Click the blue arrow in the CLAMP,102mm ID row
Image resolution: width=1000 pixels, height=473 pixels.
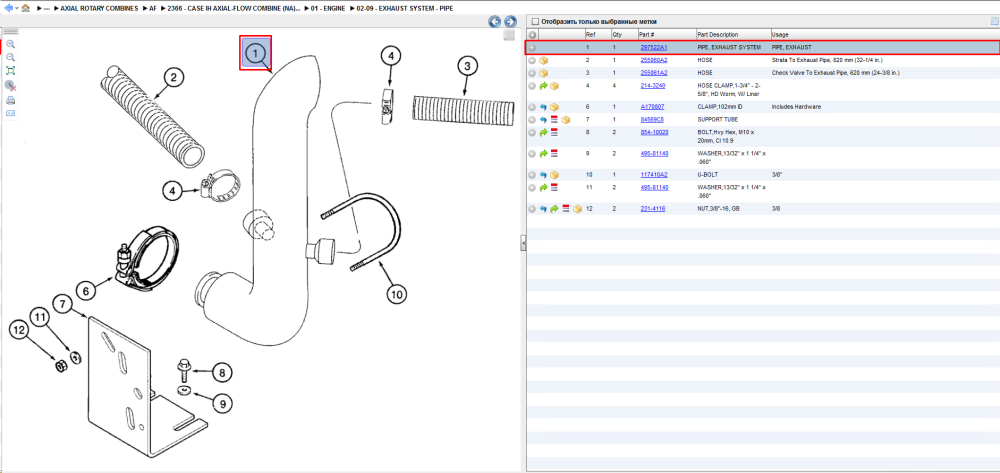coord(543,107)
